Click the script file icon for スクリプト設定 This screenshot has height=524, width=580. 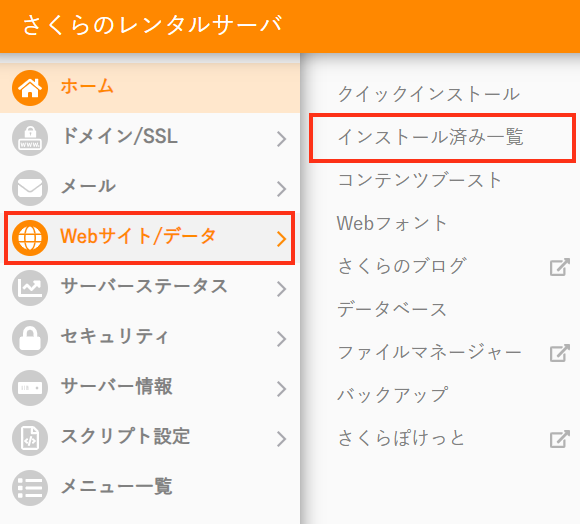tap(30, 438)
